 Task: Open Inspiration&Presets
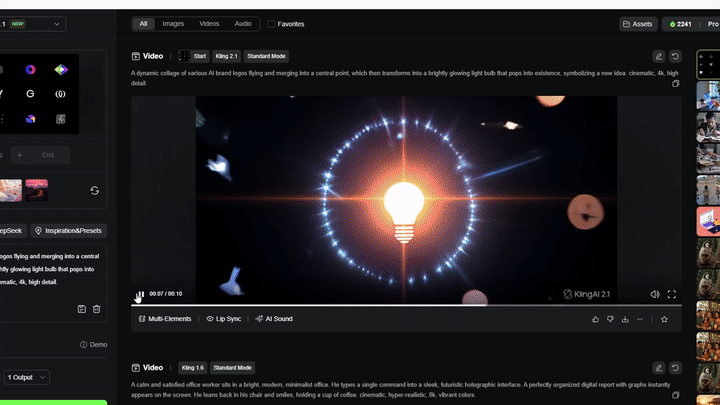[70, 230]
